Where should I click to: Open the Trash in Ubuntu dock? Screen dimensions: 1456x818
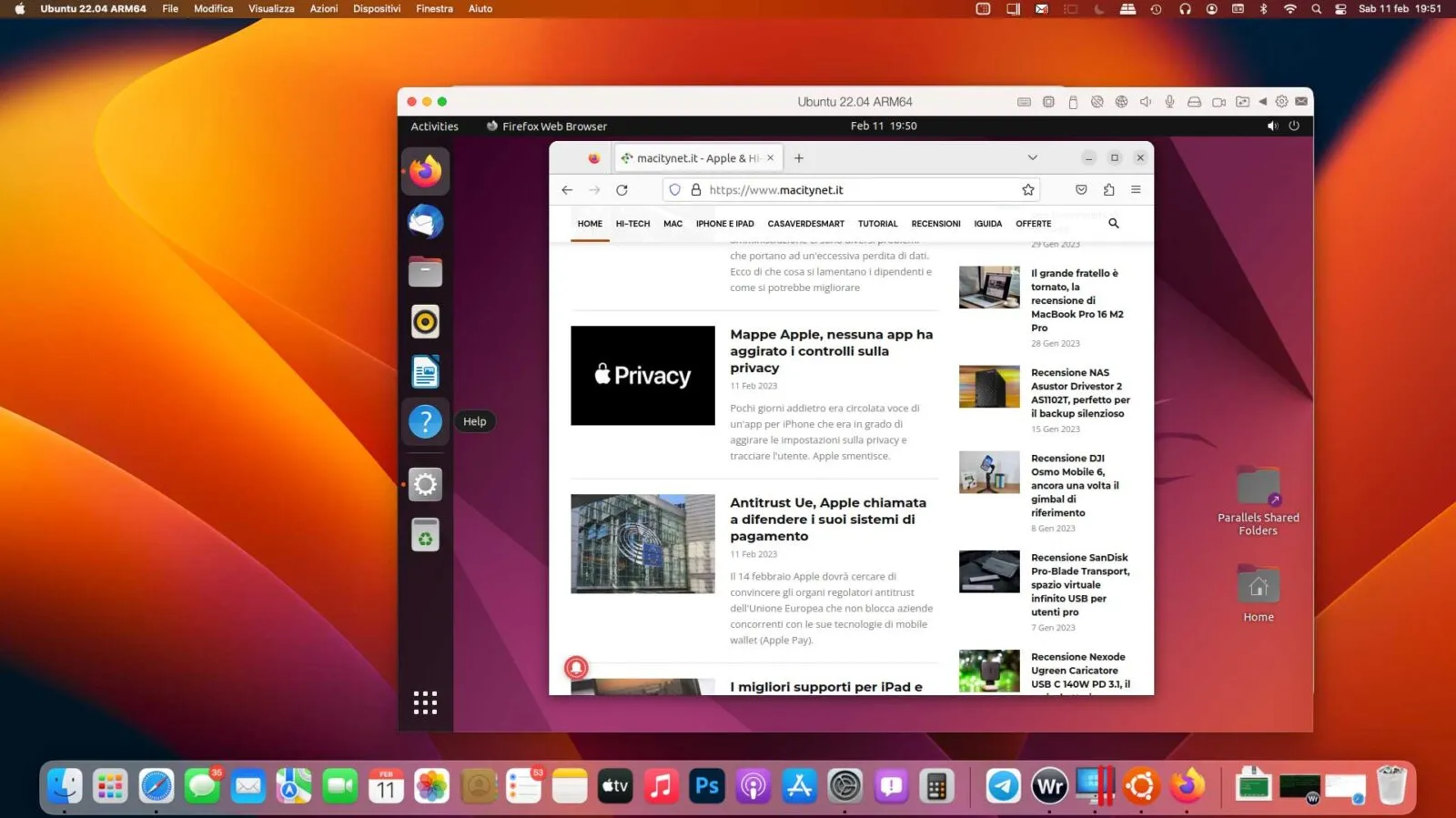(x=425, y=535)
